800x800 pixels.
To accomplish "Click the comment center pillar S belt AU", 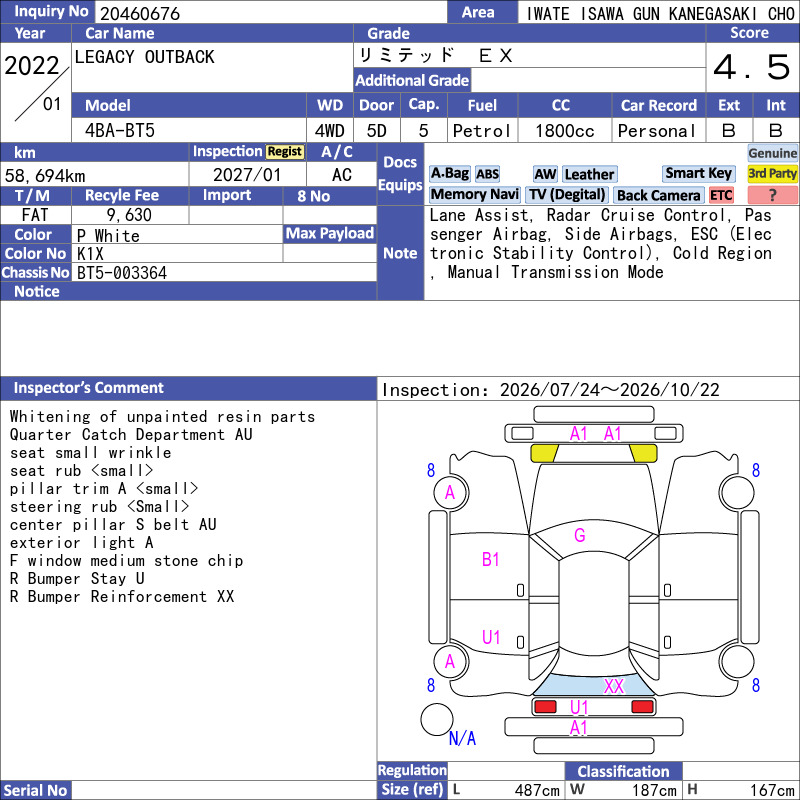I will point(113,524).
